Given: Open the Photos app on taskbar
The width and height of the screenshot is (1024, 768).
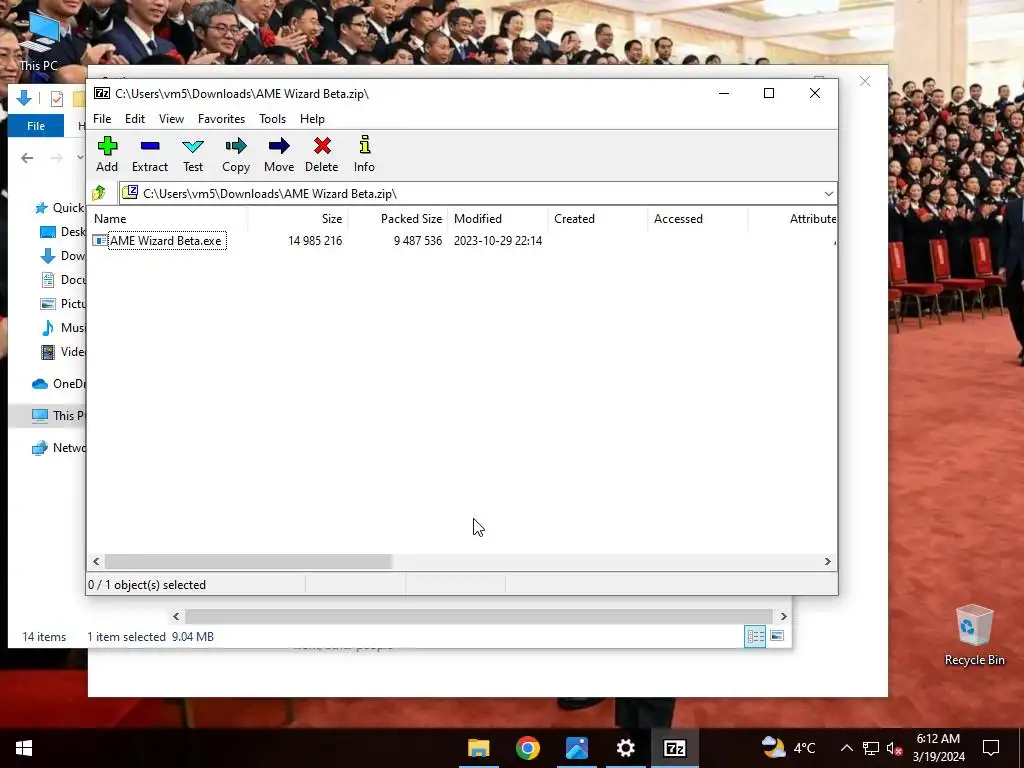Looking at the screenshot, I should tap(577, 748).
